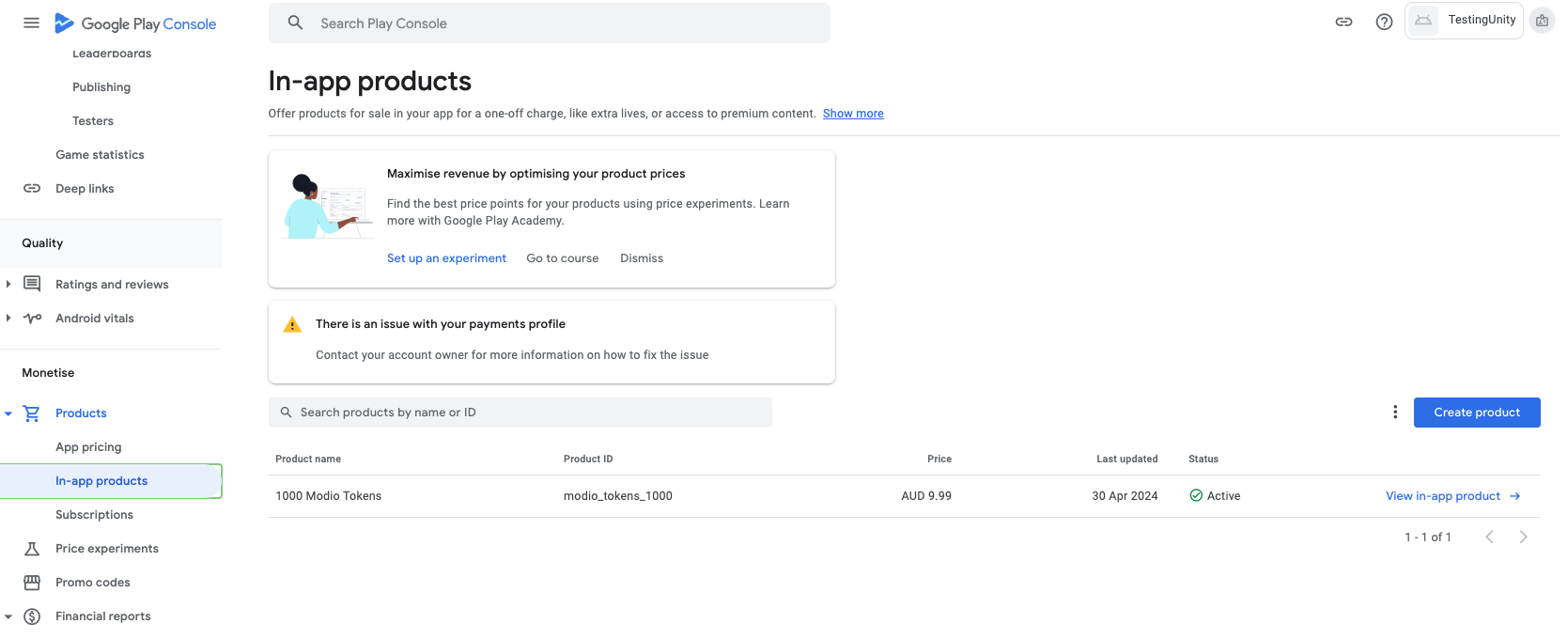Image resolution: width=1568 pixels, height=639 pixels.
Task: Open Leaderboards in the sidebar
Action: [x=112, y=54]
